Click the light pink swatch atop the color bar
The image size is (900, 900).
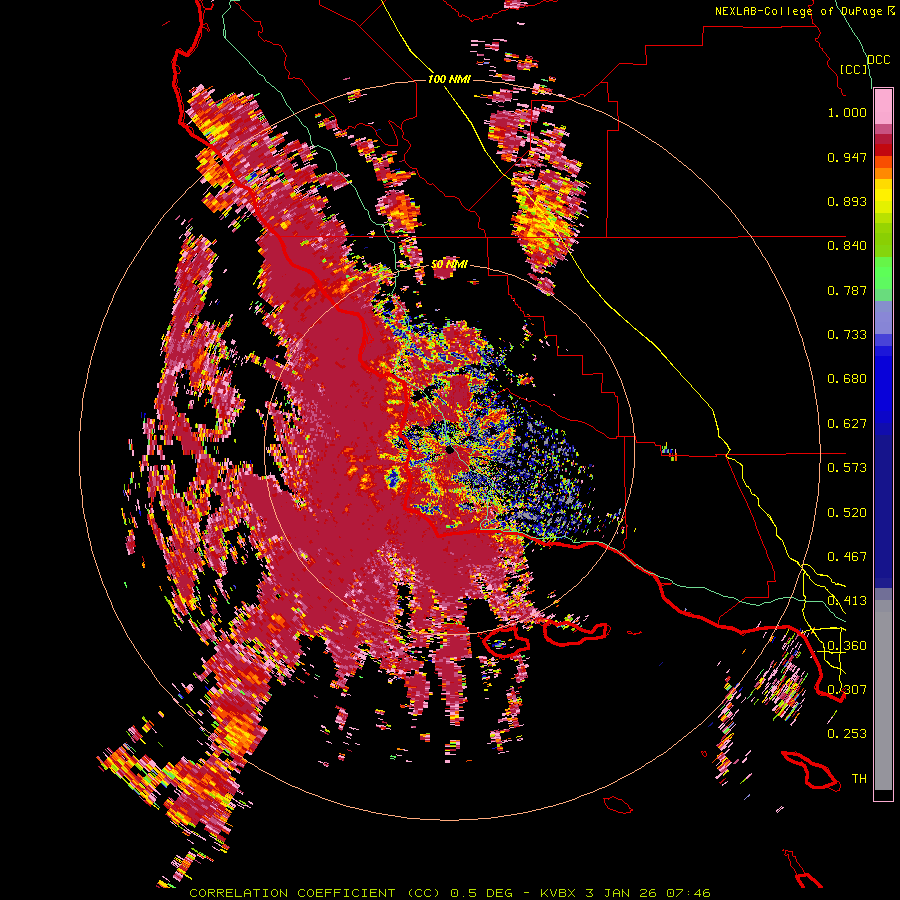pos(883,106)
